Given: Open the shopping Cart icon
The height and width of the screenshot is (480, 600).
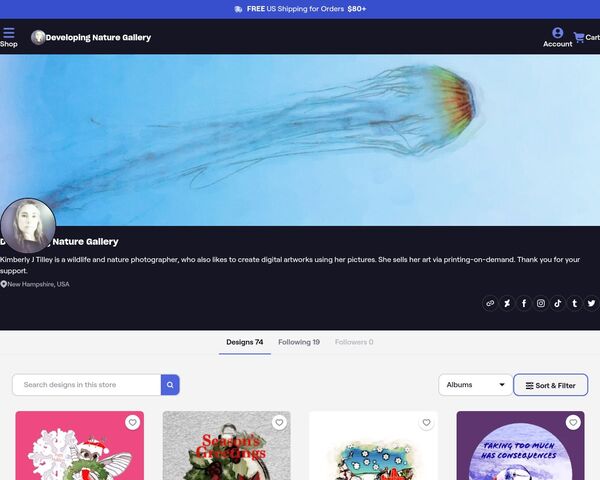Looking at the screenshot, I should click(x=586, y=37).
